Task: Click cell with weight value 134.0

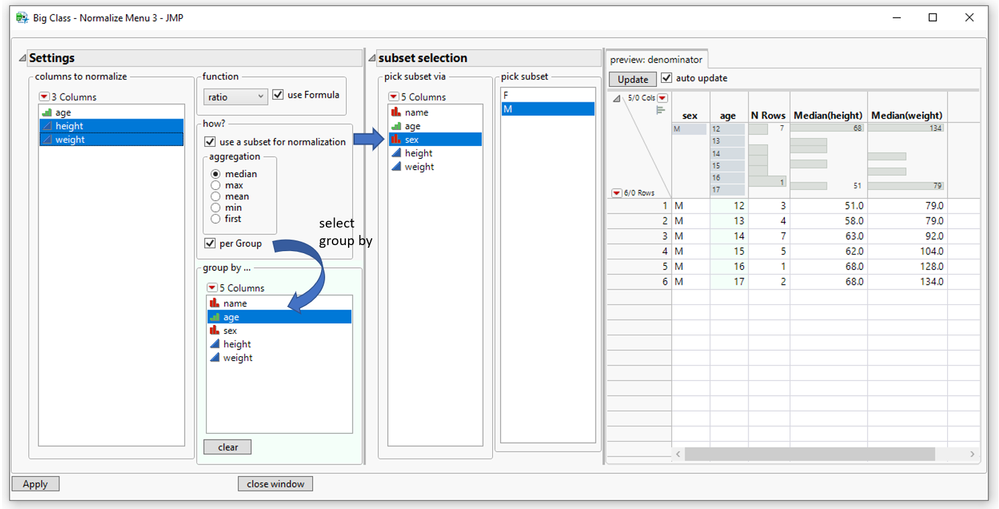Action: click(907, 281)
